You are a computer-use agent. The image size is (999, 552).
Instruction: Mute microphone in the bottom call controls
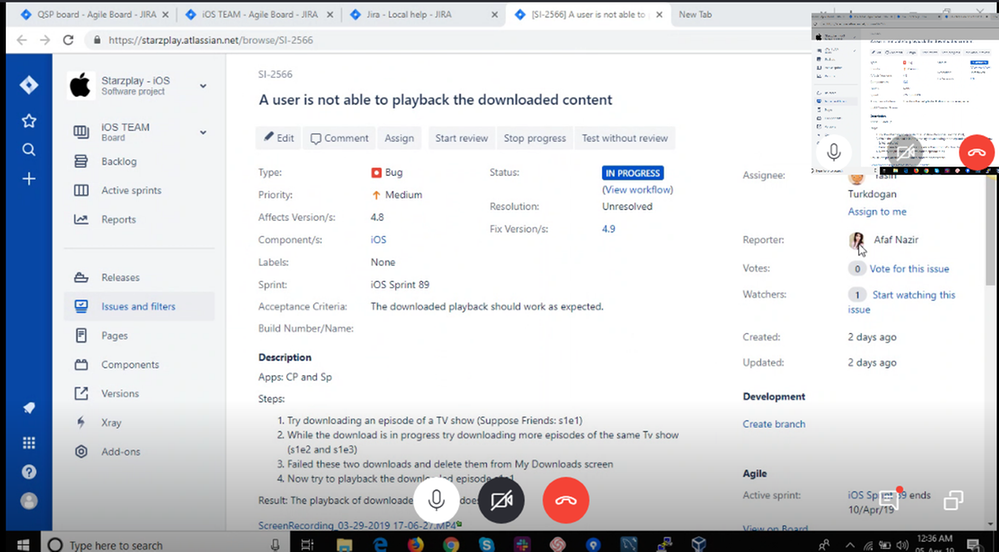[x=436, y=500]
